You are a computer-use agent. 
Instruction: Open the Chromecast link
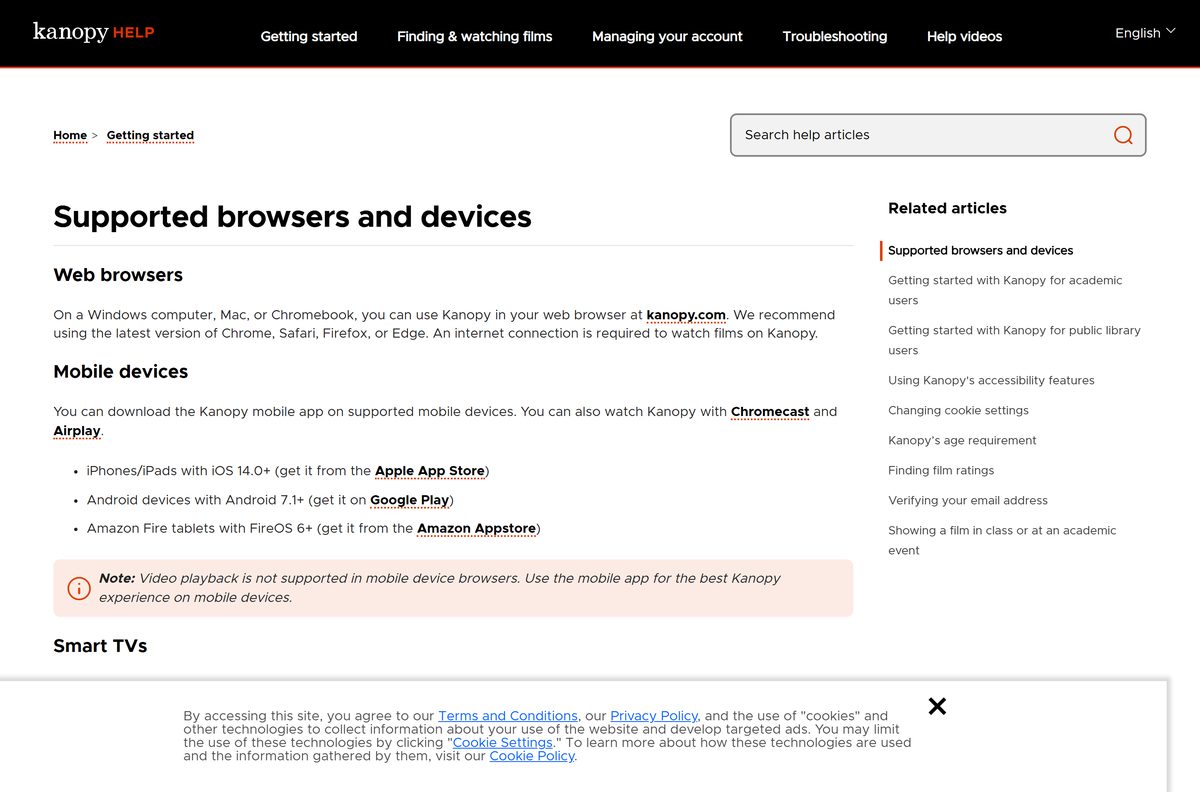[x=770, y=412]
